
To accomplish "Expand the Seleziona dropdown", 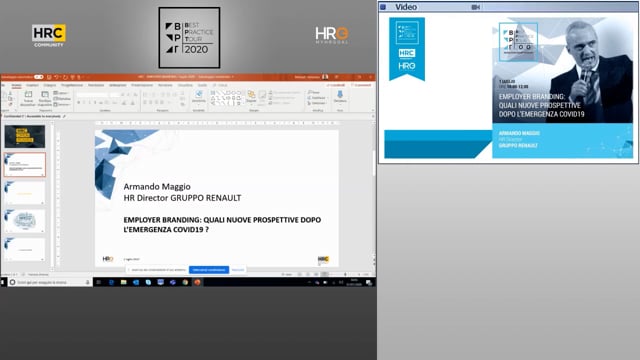I will tap(317, 103).
